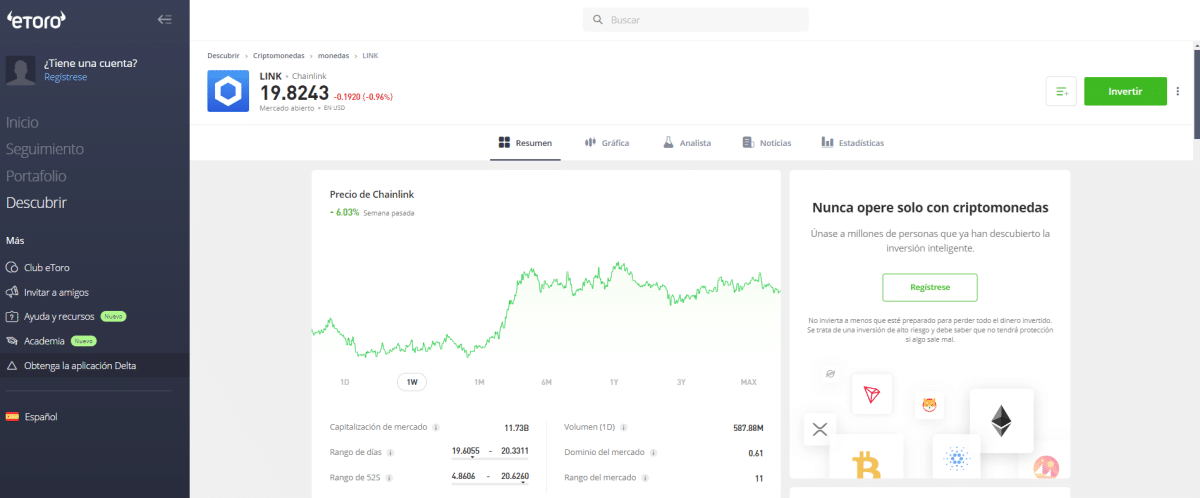Click the user avatar placeholder

pyautogui.click(x=21, y=70)
